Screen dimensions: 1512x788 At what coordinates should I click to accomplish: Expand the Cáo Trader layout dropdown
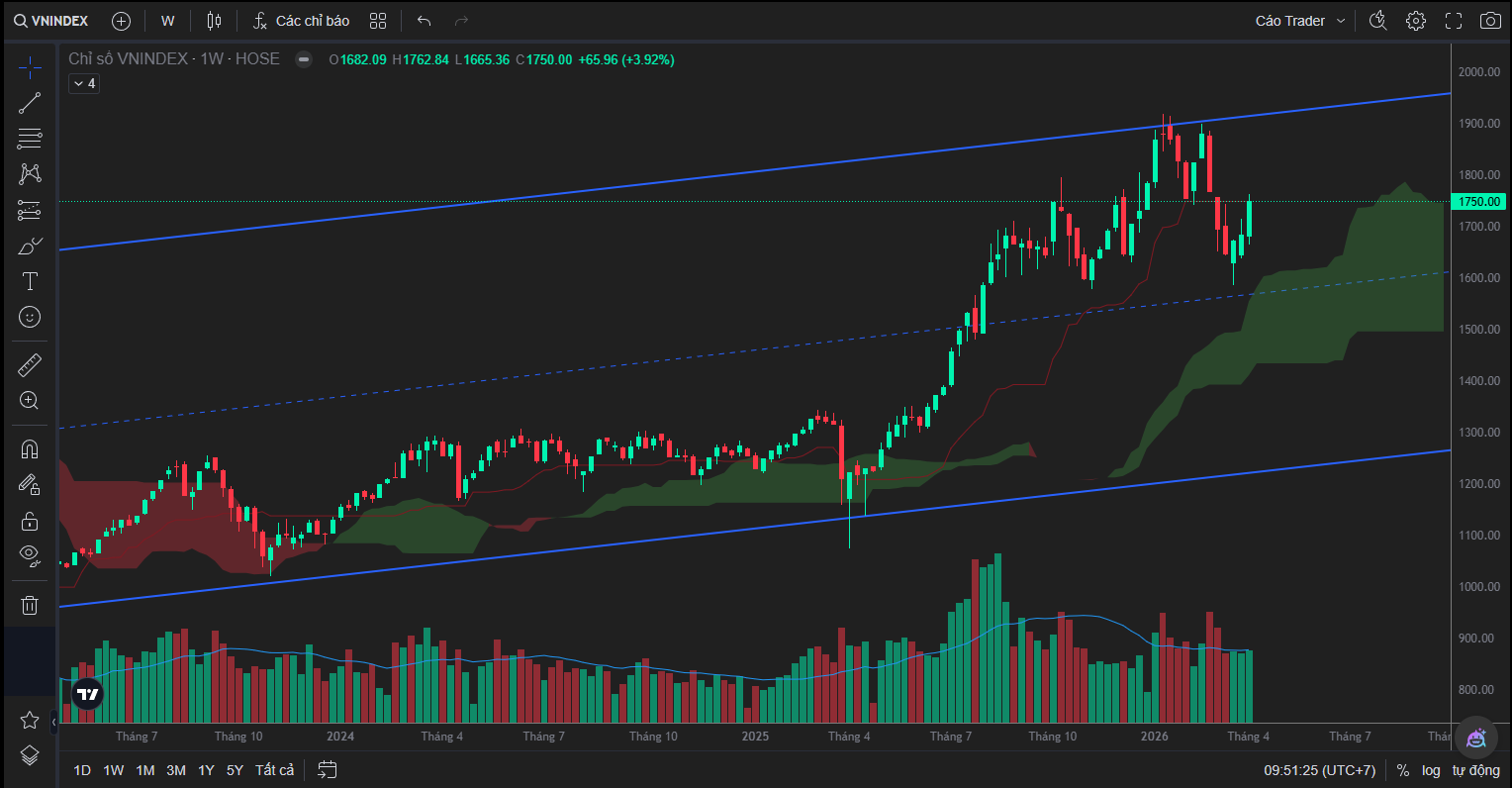tap(1300, 21)
